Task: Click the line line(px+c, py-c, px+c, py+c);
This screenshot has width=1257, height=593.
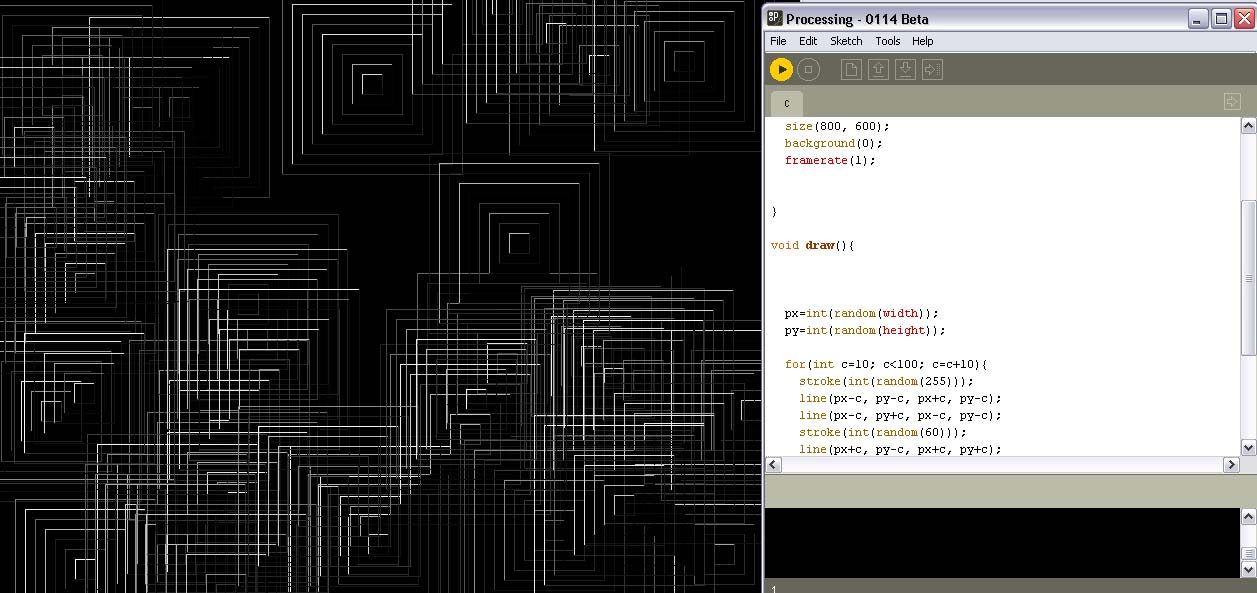Action: tap(900, 449)
